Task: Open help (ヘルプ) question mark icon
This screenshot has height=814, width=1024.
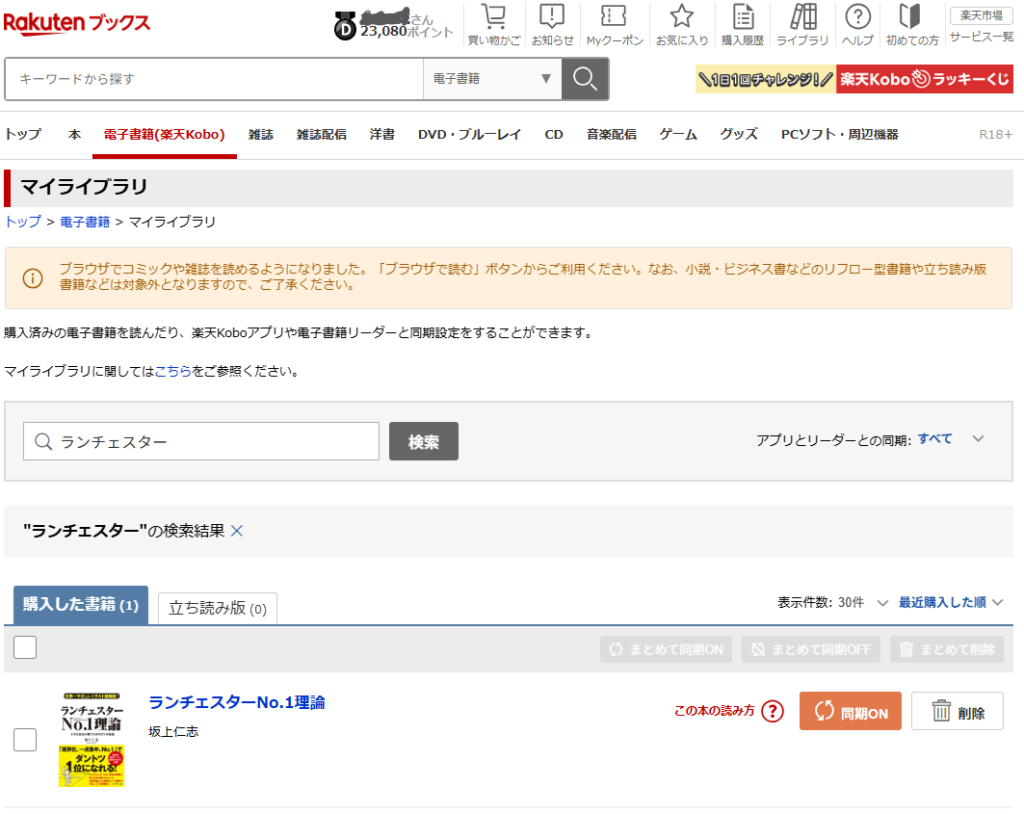Action: pyautogui.click(x=857, y=25)
